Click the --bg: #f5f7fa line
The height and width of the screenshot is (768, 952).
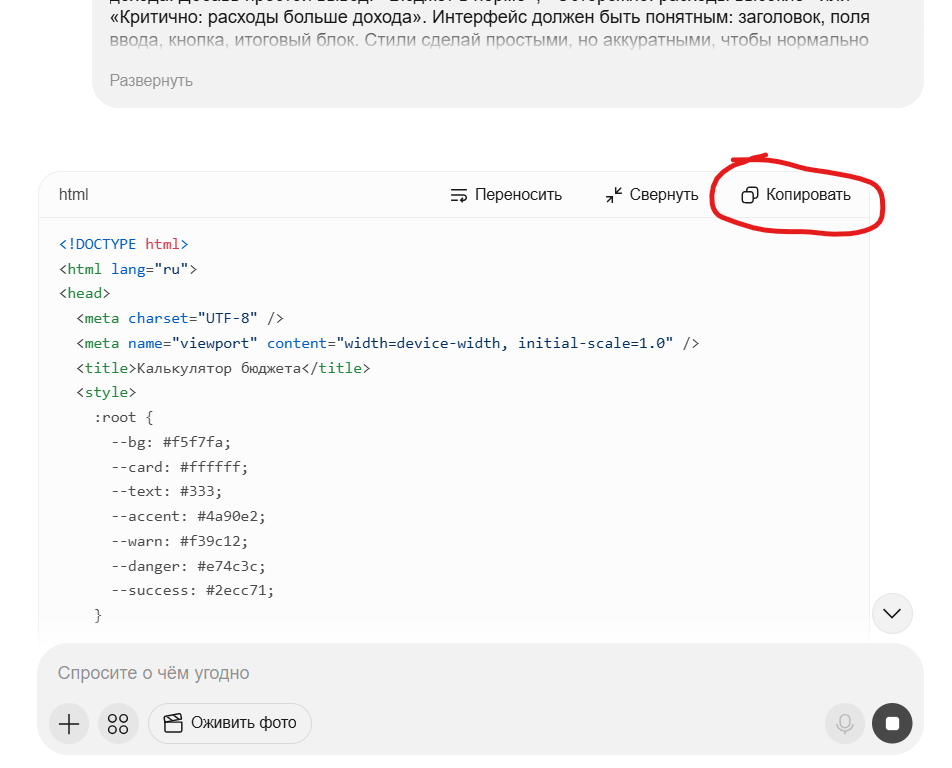point(171,442)
